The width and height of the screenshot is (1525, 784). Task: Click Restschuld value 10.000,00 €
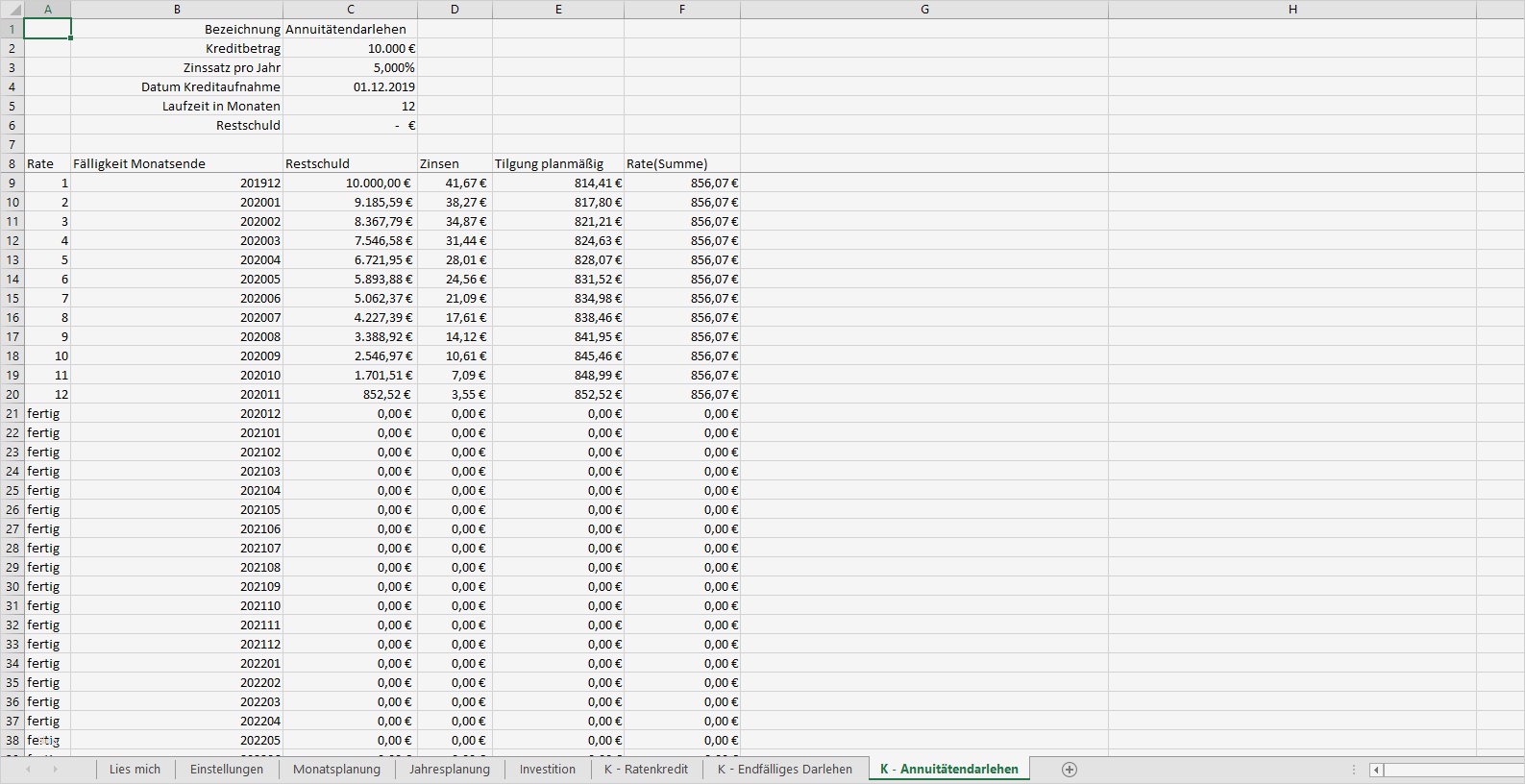tap(351, 183)
